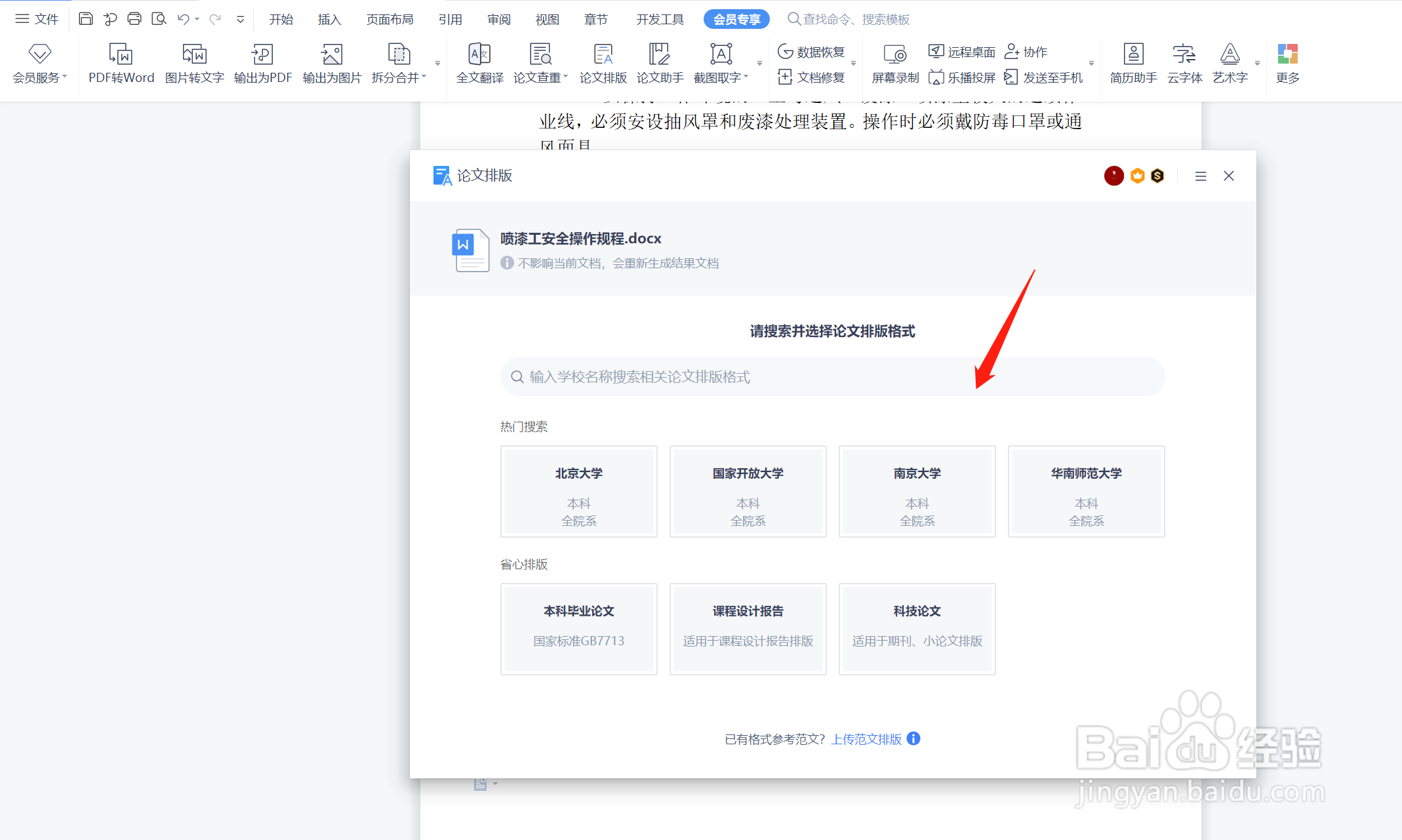Open the 文件 menu
Screen dimensions: 1402x840
click(x=37, y=19)
